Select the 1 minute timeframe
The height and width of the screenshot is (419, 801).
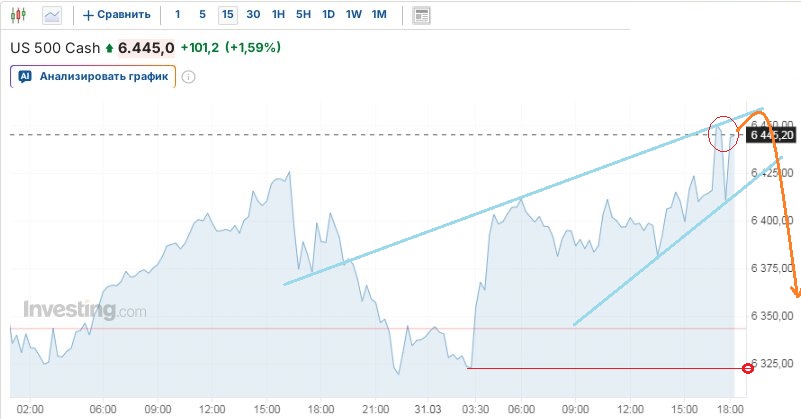[x=178, y=15]
